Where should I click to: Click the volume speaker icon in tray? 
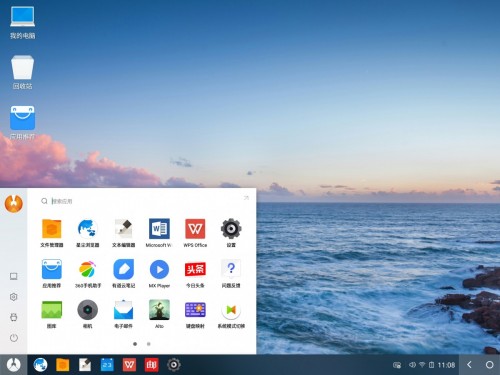(412, 365)
